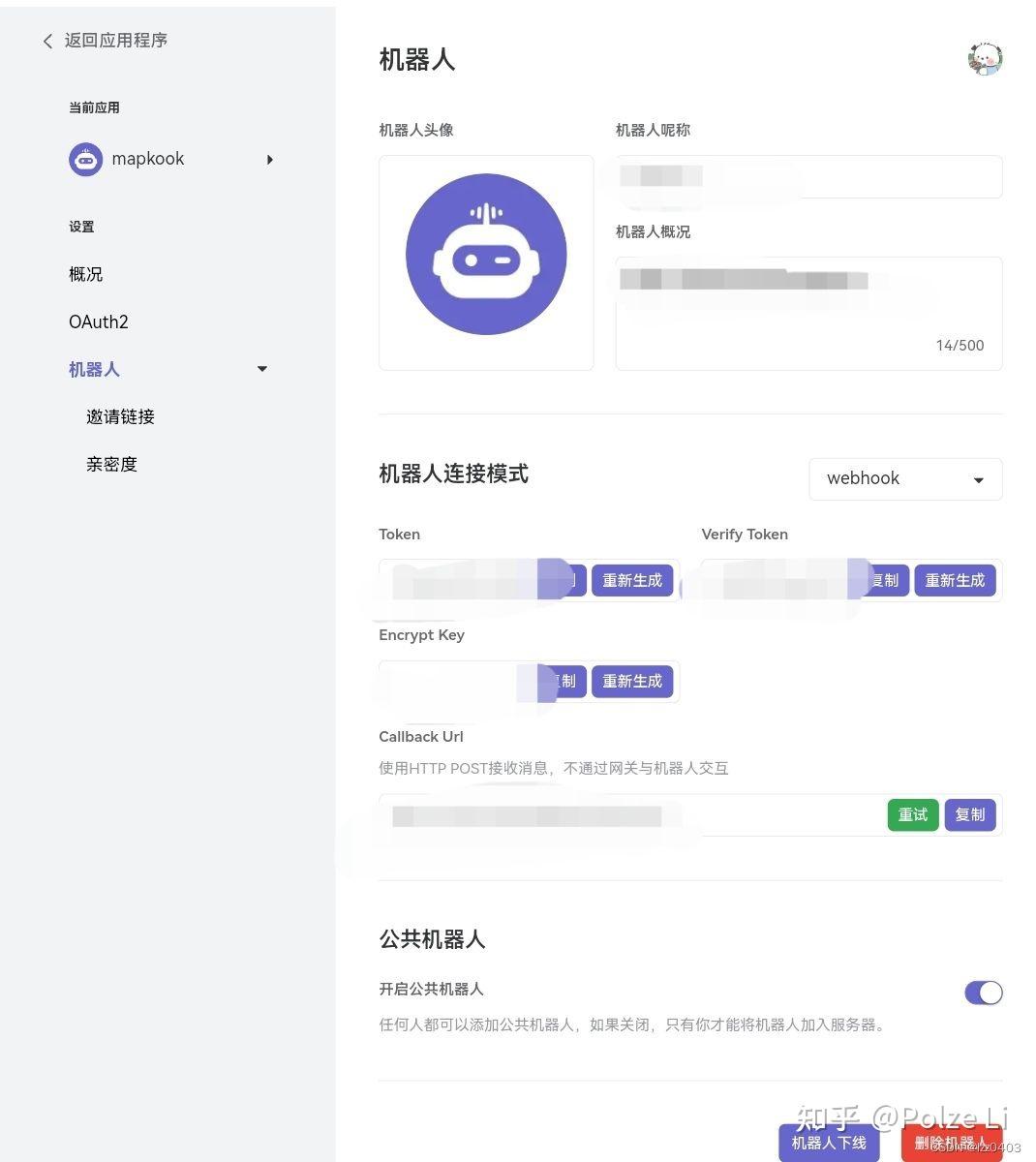This screenshot has width=1036, height=1162.
Task: Click the green 重试 button for Callback Url
Action: (911, 814)
